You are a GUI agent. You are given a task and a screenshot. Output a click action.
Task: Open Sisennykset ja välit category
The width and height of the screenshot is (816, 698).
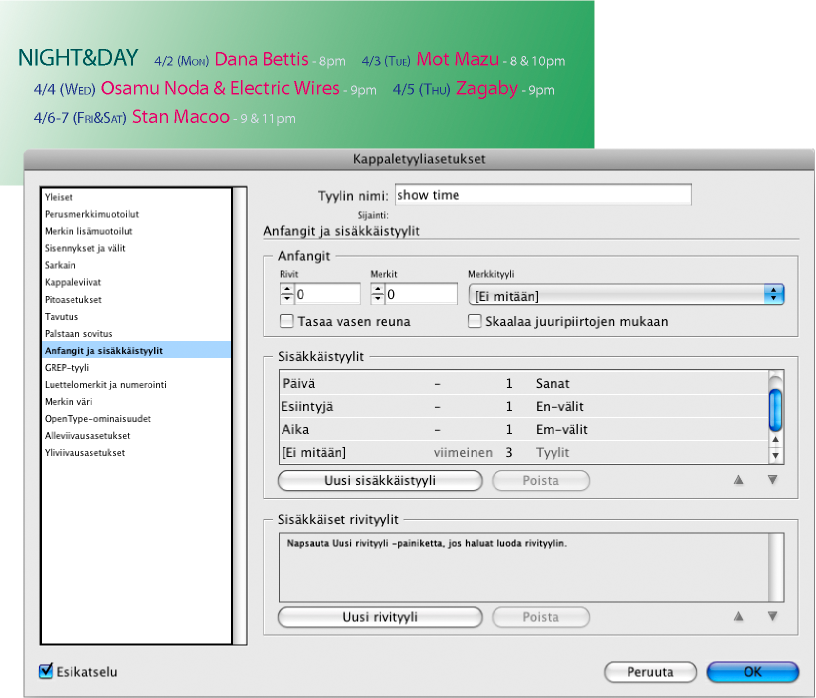85,248
